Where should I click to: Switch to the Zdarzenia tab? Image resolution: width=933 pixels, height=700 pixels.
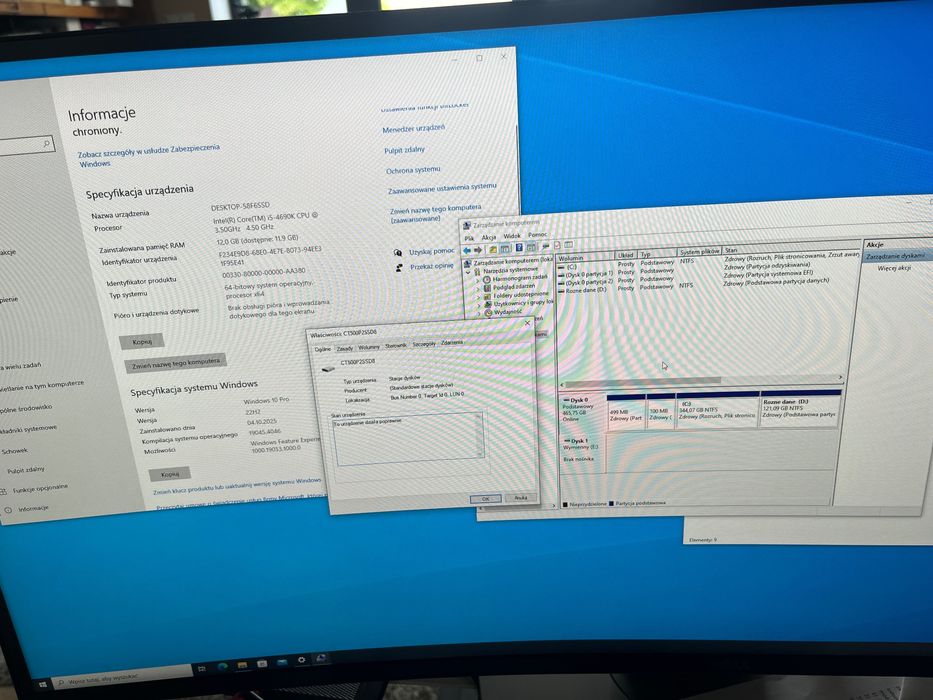coord(452,343)
